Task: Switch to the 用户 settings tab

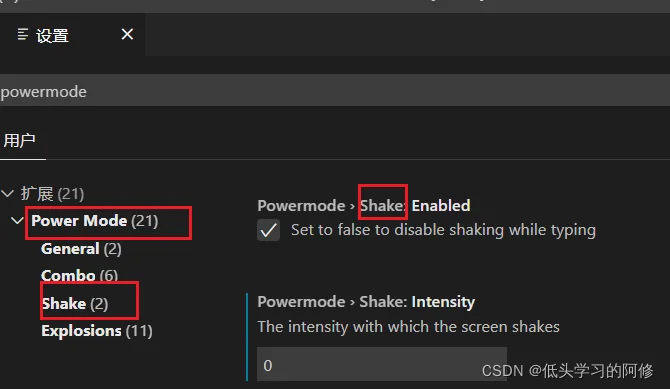Action: click(x=20, y=140)
